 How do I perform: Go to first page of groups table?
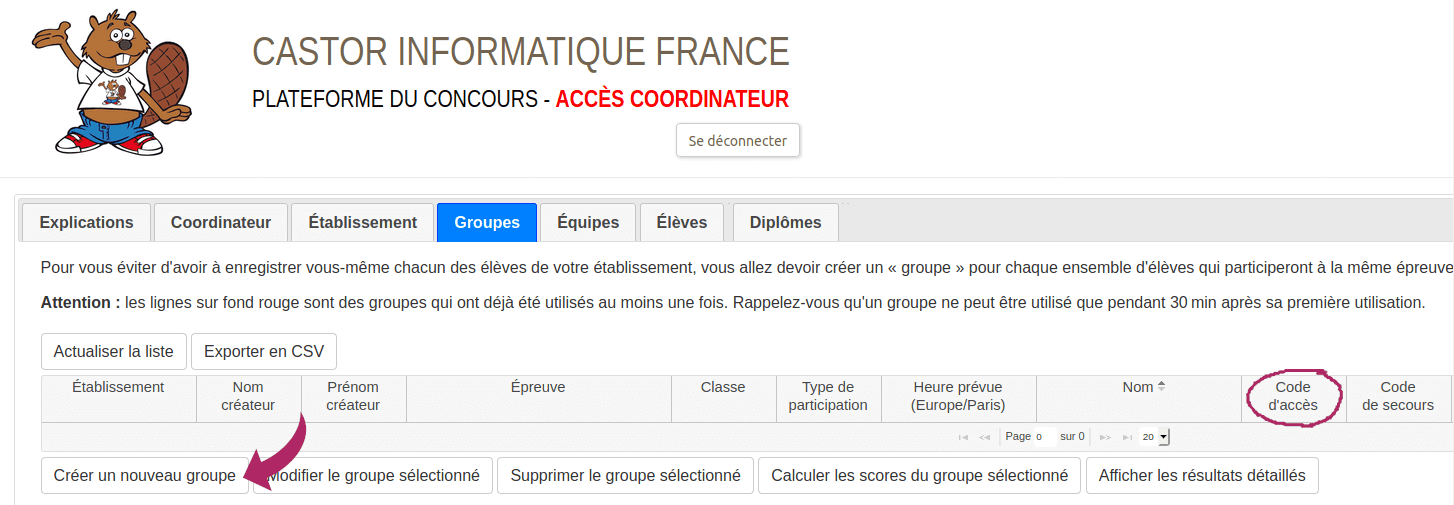(963, 437)
